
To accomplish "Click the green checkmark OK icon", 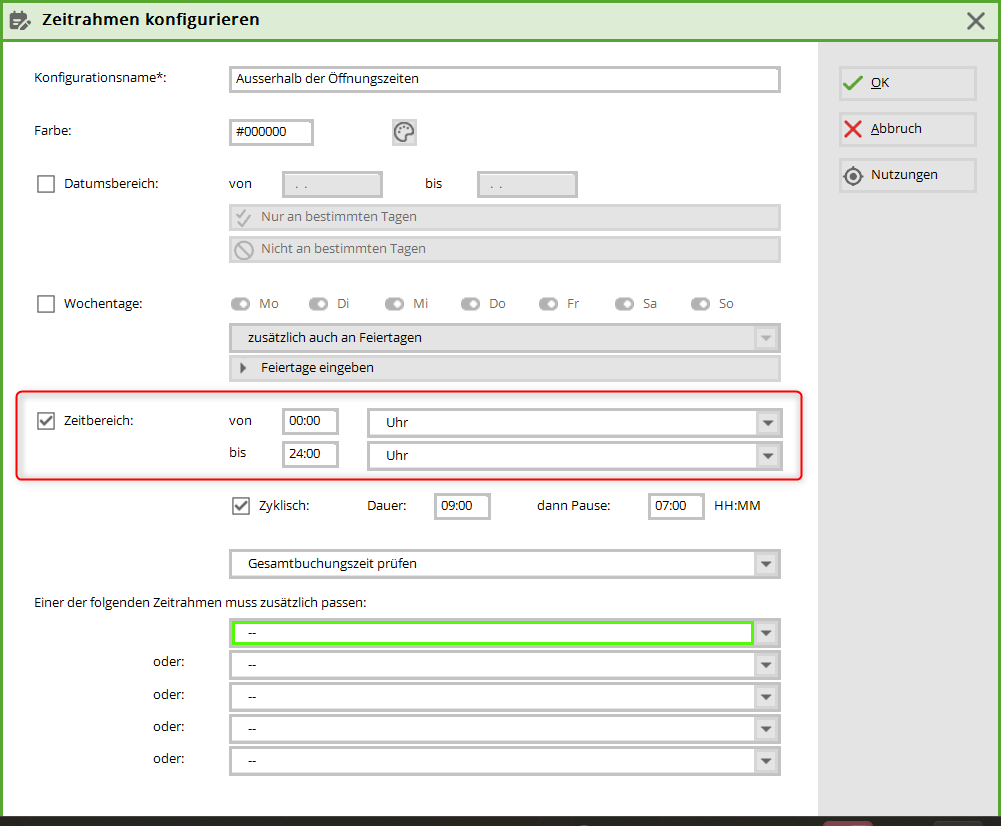I will click(852, 83).
